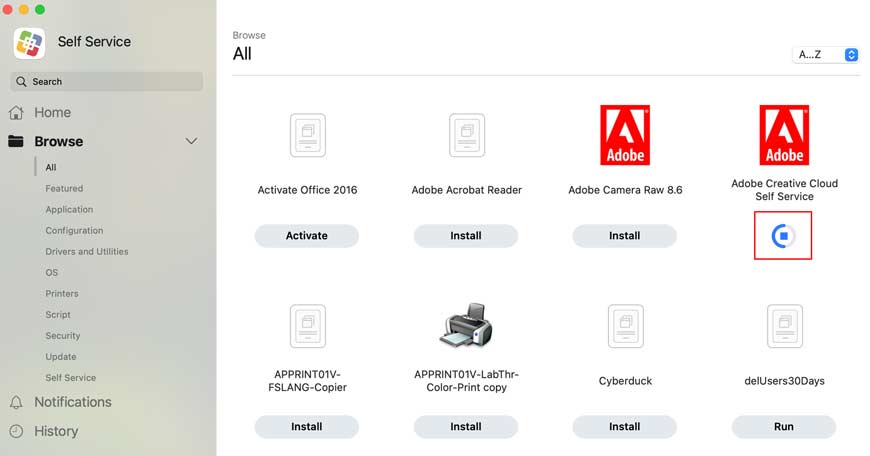Viewport: 870px width, 456px height.
Task: Click Adobe Creative Cloud Self Service title
Action: point(785,190)
